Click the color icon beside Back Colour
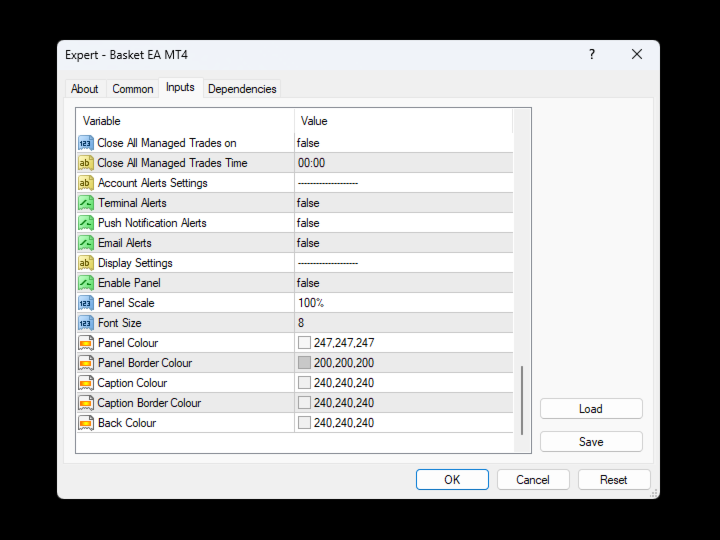Image resolution: width=720 pixels, height=540 pixels. (x=86, y=423)
